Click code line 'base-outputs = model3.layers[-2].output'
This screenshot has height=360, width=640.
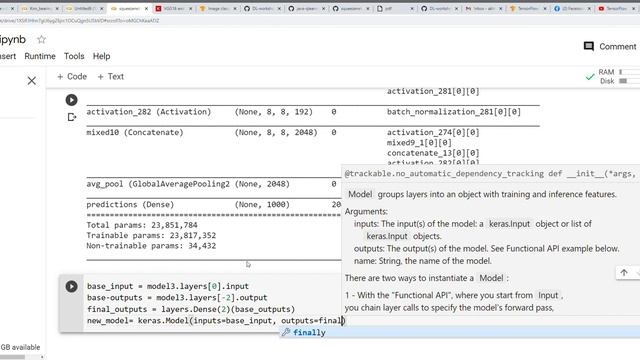pyautogui.click(x=177, y=298)
